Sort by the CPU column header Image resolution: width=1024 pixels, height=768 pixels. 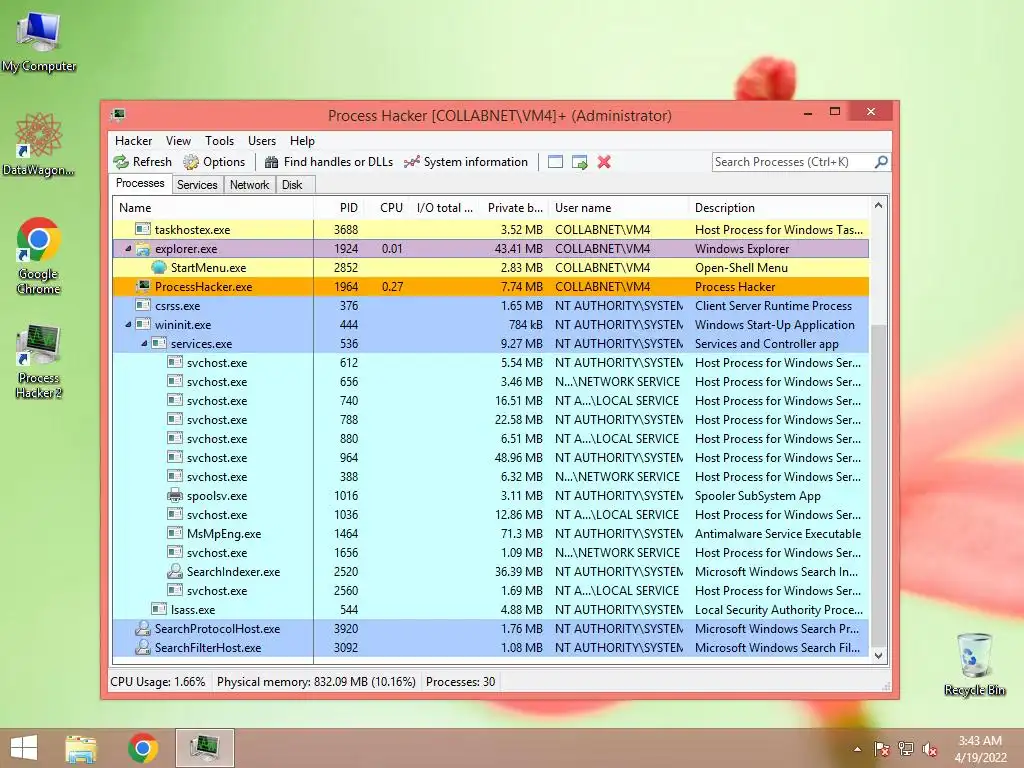(386, 208)
